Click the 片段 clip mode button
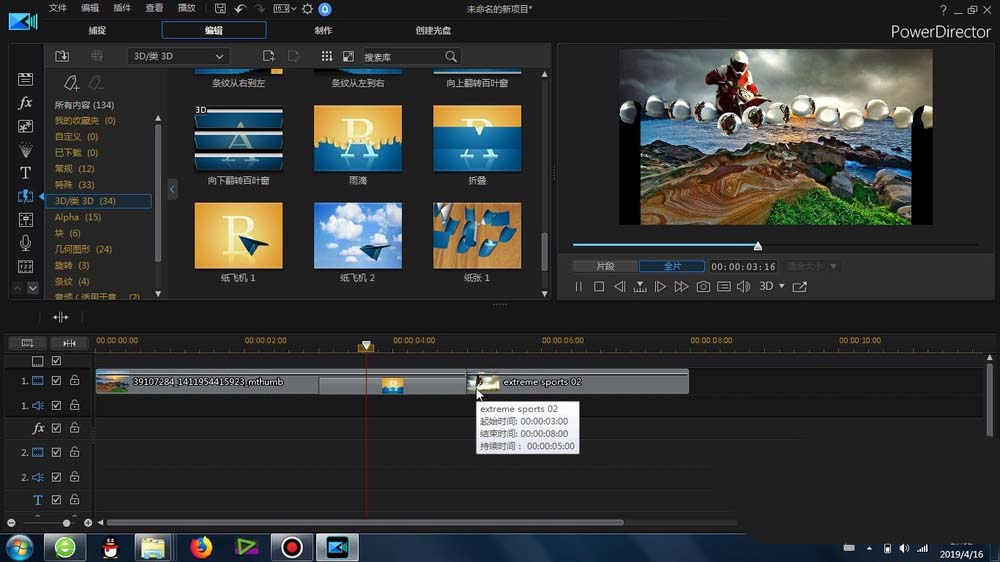The height and width of the screenshot is (562, 1000). click(605, 267)
